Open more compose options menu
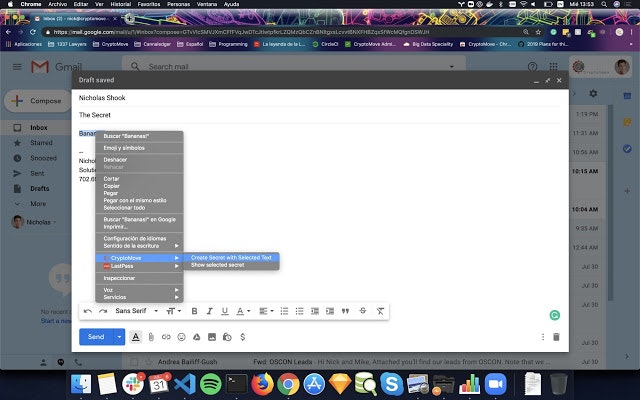Image resolution: width=640 pixels, height=400 pixels. click(543, 337)
